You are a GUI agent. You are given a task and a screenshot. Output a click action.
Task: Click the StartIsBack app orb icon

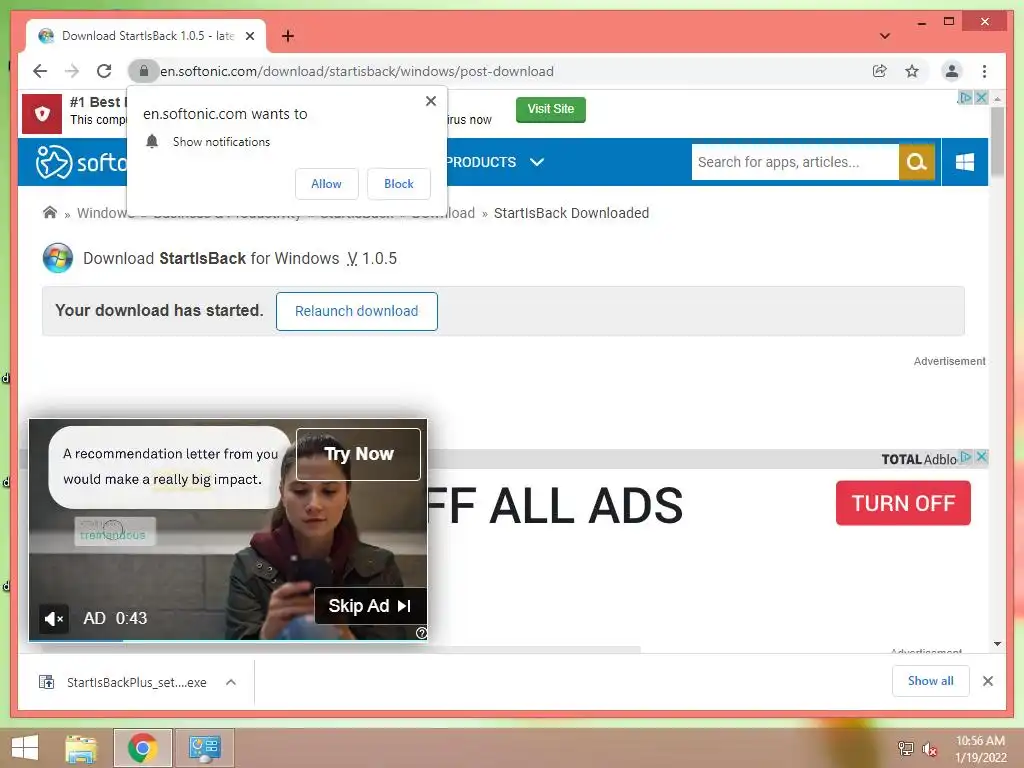tap(58, 258)
